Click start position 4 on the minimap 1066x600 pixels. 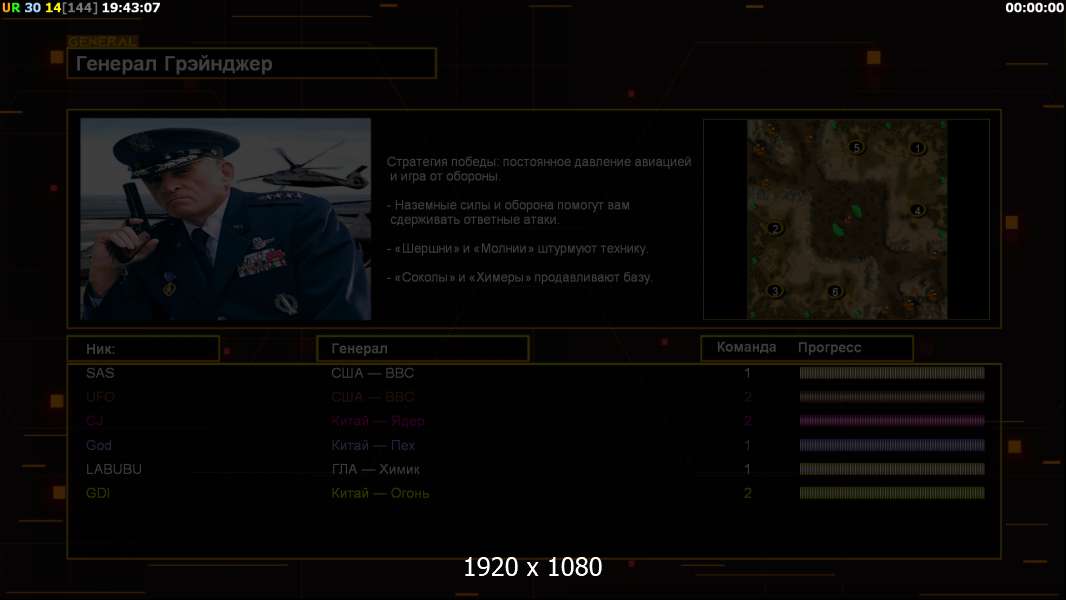tap(917, 210)
